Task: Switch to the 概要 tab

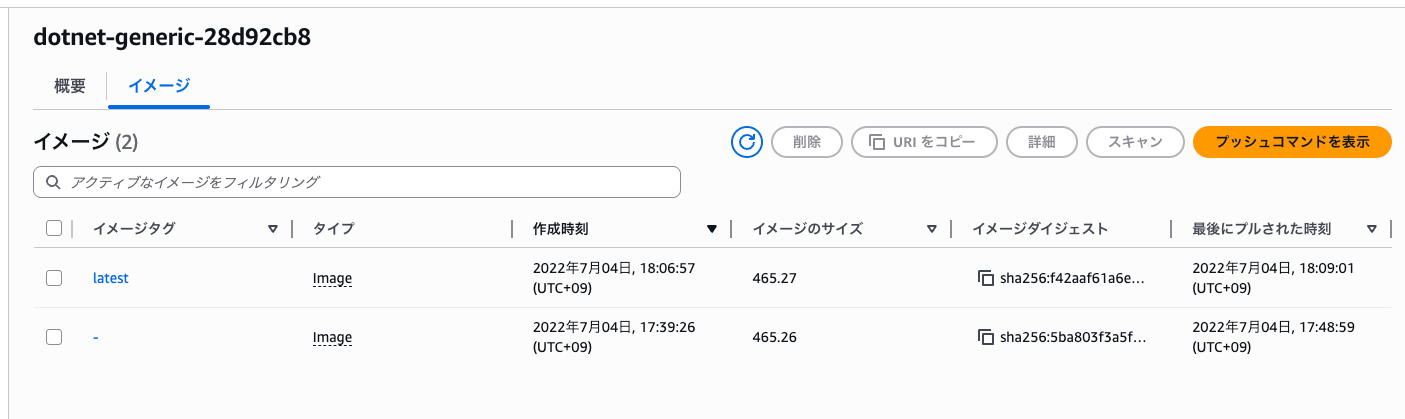Action: click(x=70, y=86)
